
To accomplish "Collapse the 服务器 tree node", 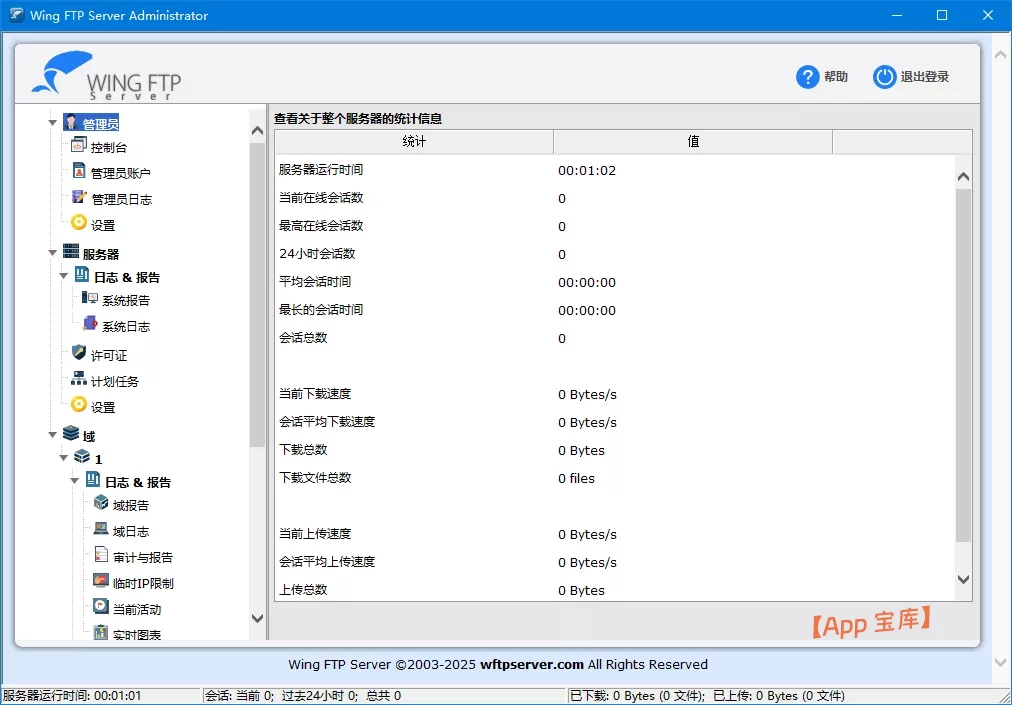I will [53, 254].
